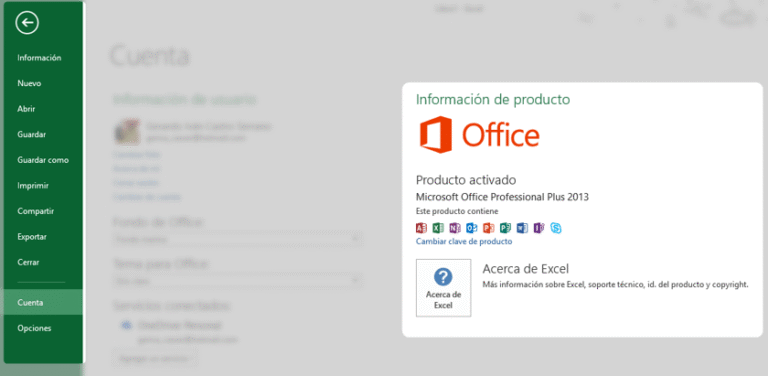Click the orange Office logo
The height and width of the screenshot is (376, 768).
click(480, 135)
